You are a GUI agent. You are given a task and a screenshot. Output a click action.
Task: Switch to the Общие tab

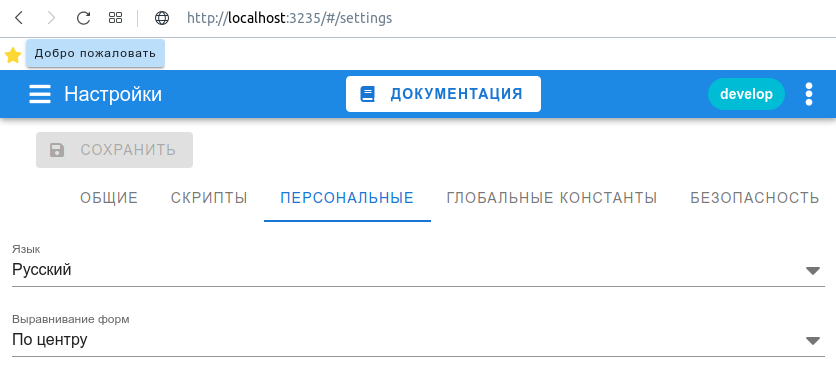(109, 198)
